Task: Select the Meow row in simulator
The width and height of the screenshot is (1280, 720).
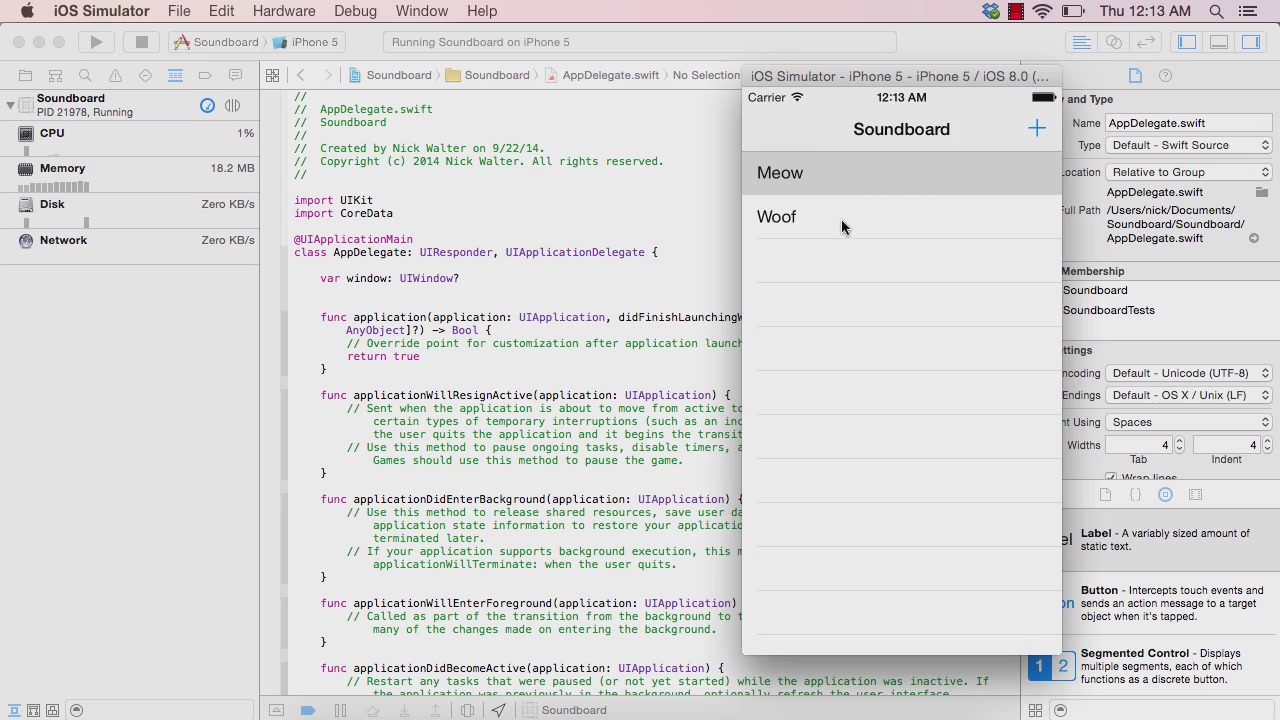Action: coord(900,173)
